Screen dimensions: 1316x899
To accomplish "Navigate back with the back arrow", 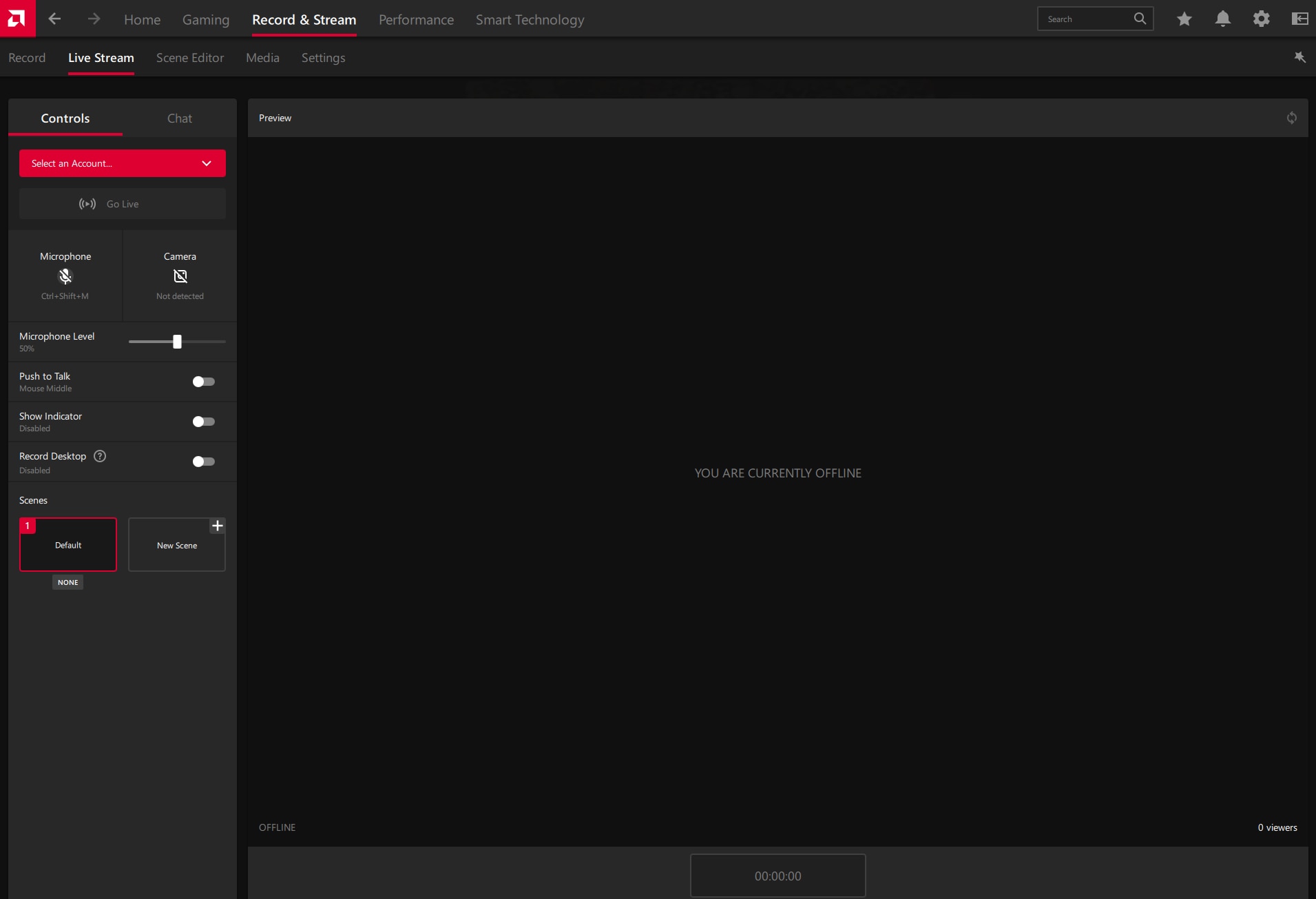I will (x=54, y=19).
